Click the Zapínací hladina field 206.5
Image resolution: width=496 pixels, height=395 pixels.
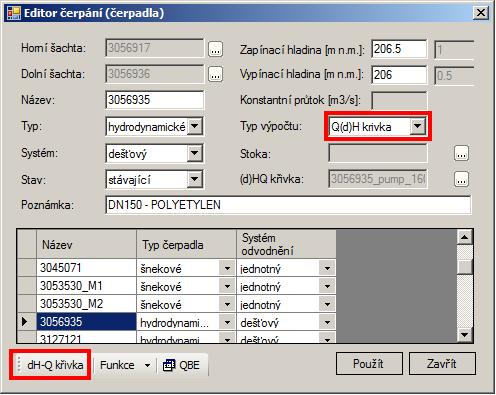pyautogui.click(x=399, y=49)
